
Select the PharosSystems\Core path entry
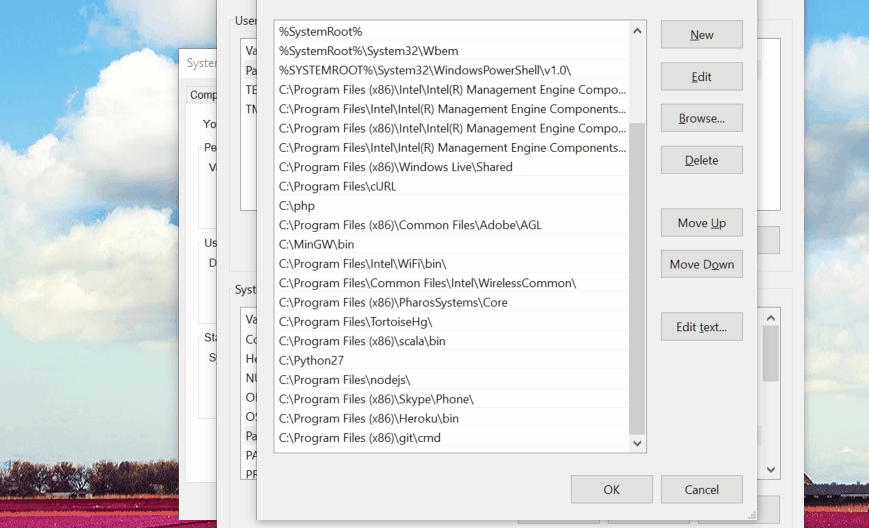pos(452,303)
